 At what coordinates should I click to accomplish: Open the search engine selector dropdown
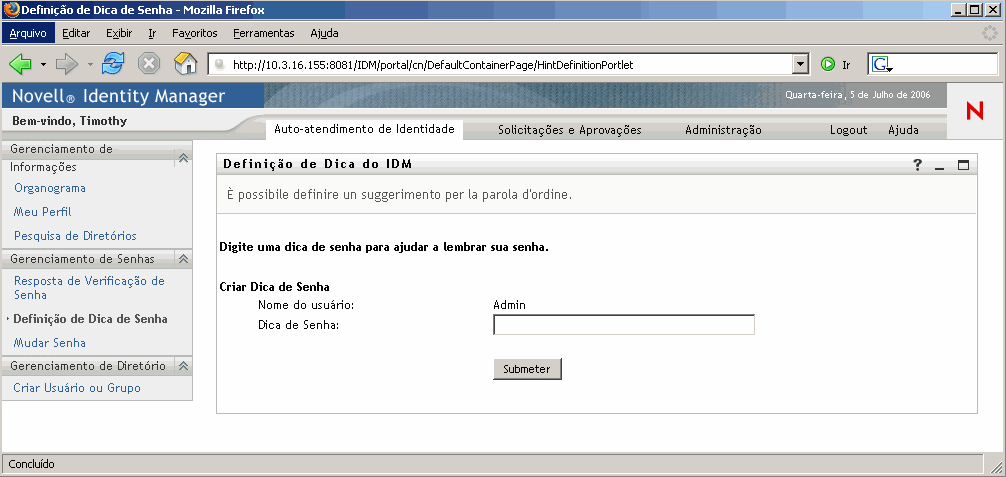[x=882, y=64]
